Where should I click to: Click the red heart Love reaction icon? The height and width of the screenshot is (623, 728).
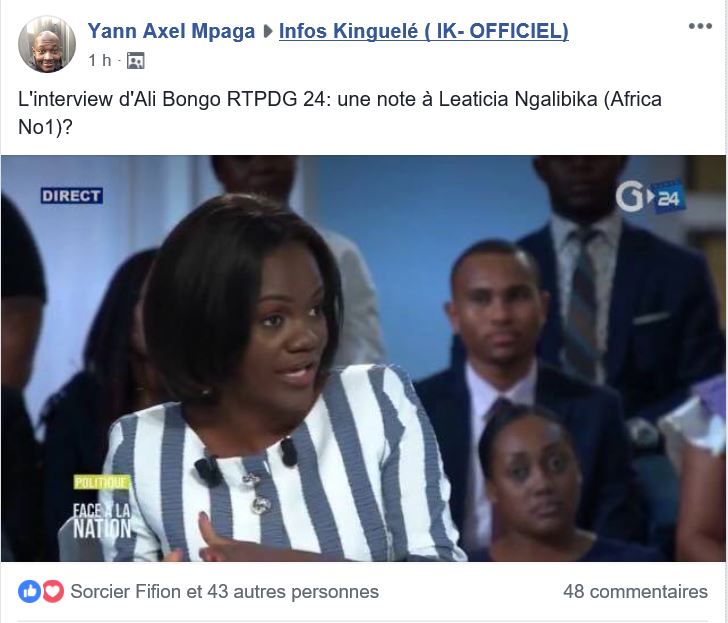point(53,591)
